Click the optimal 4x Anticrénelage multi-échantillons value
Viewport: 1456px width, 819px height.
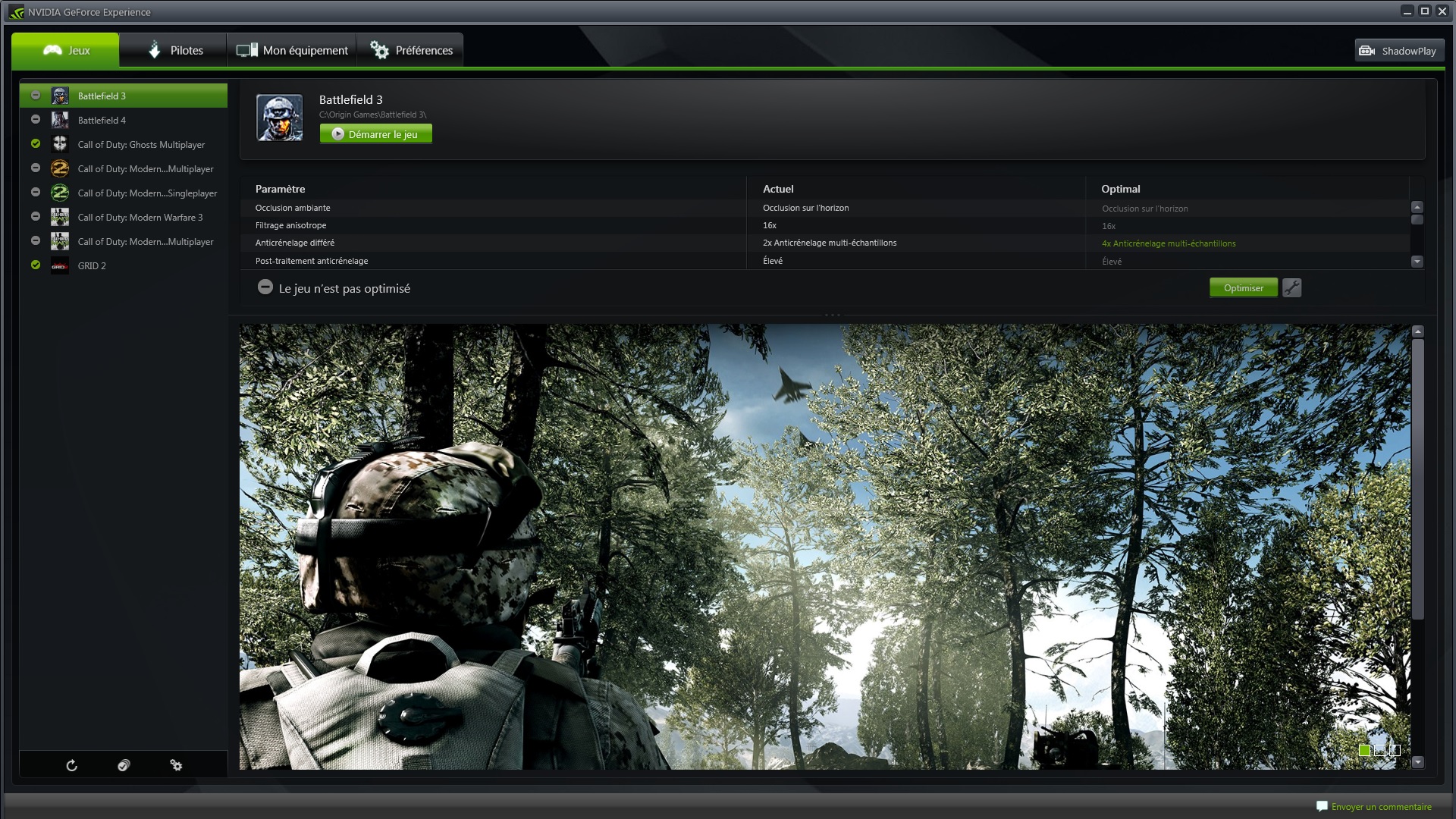click(x=1169, y=243)
